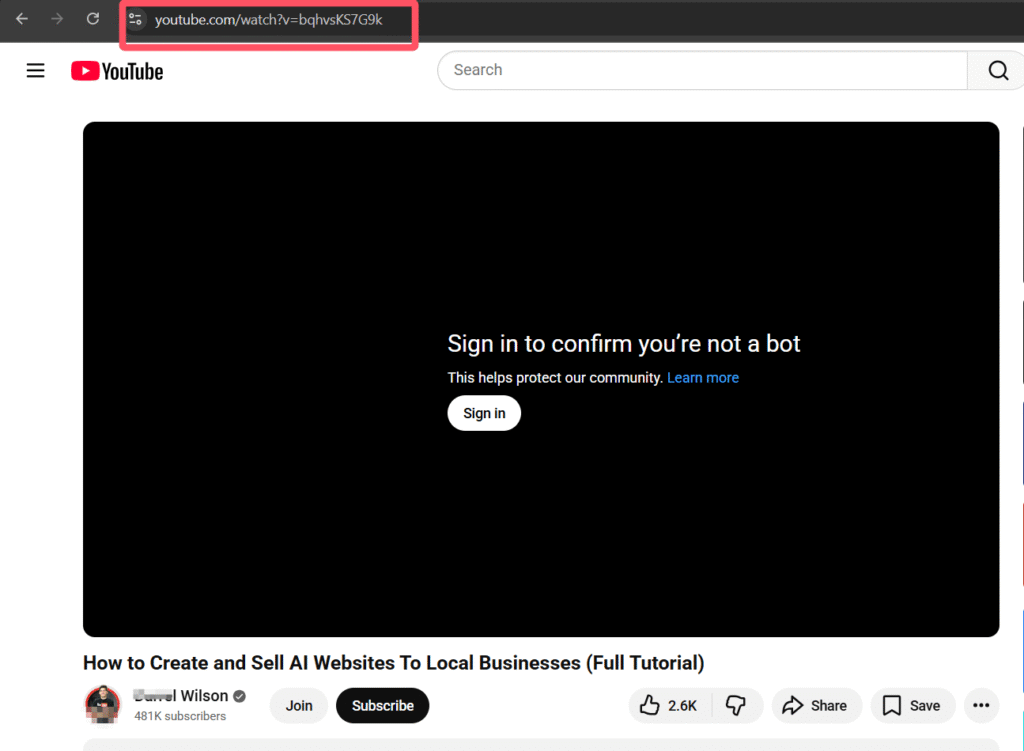Click inside the Search input field
Image resolution: width=1024 pixels, height=751 pixels.
click(700, 70)
